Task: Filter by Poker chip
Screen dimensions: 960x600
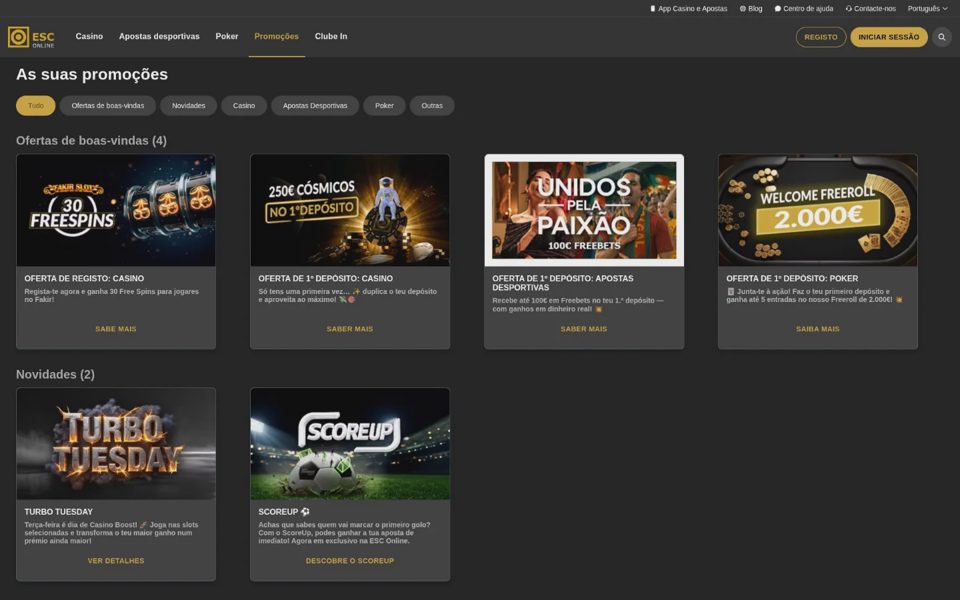Action: pyautogui.click(x=384, y=105)
